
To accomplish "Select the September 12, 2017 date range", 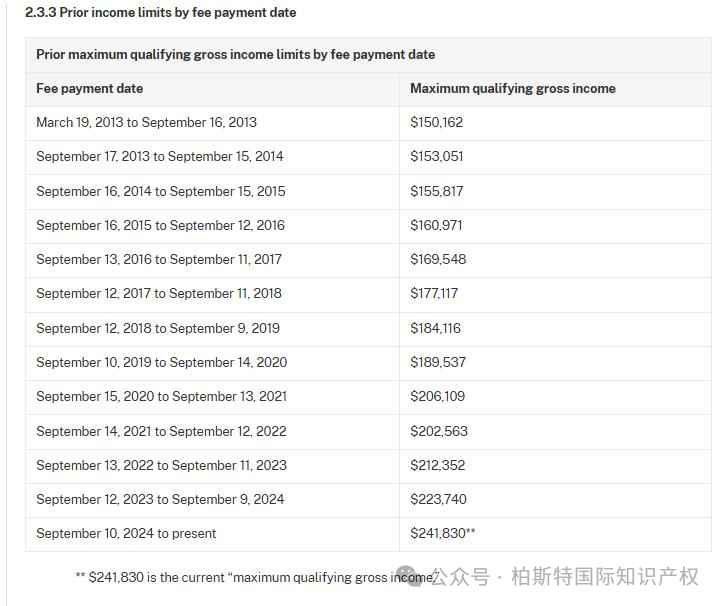I will [x=158, y=293].
